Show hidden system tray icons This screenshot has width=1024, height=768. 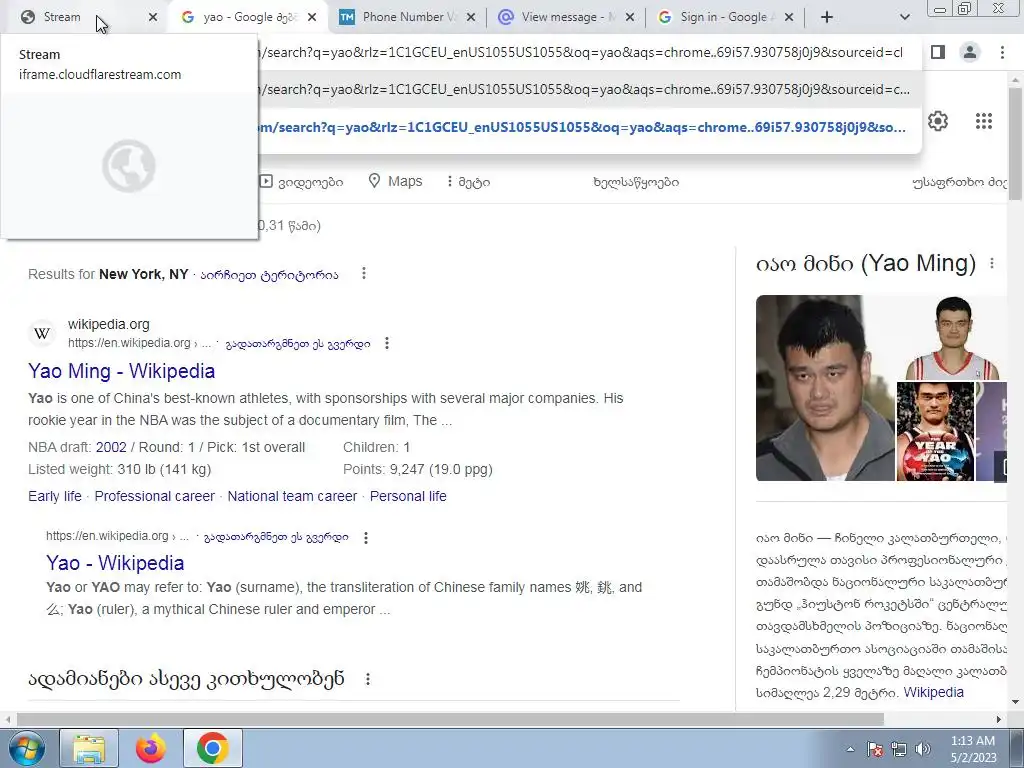tap(850, 749)
